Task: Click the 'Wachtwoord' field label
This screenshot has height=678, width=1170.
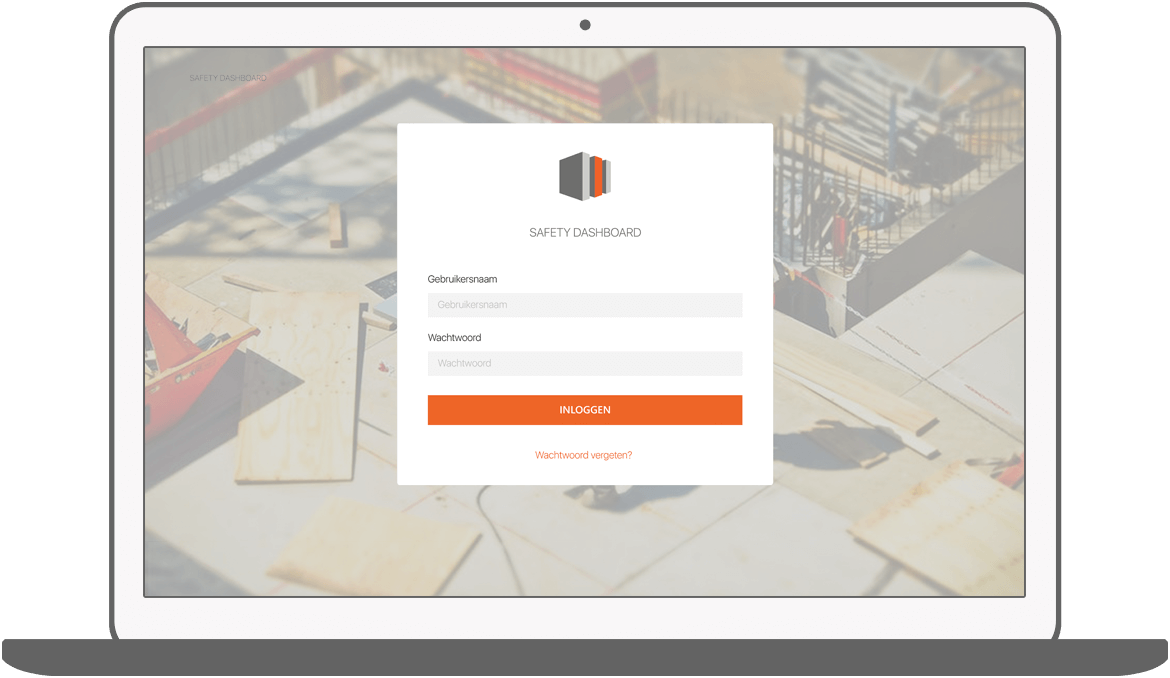Action: point(454,338)
